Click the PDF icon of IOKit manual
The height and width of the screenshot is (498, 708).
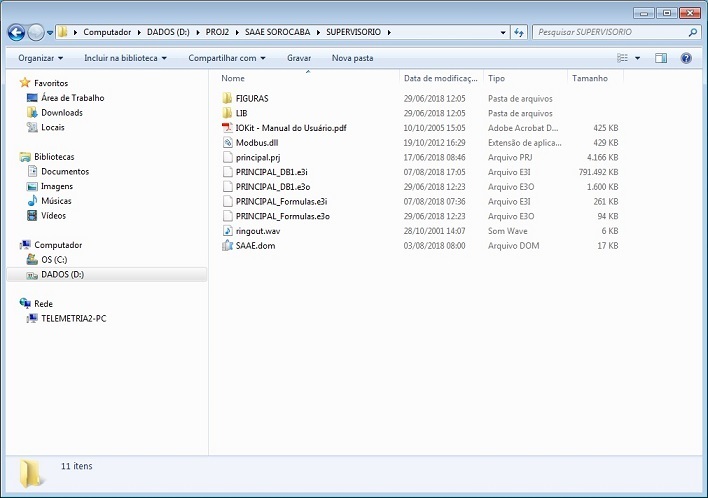(228, 128)
